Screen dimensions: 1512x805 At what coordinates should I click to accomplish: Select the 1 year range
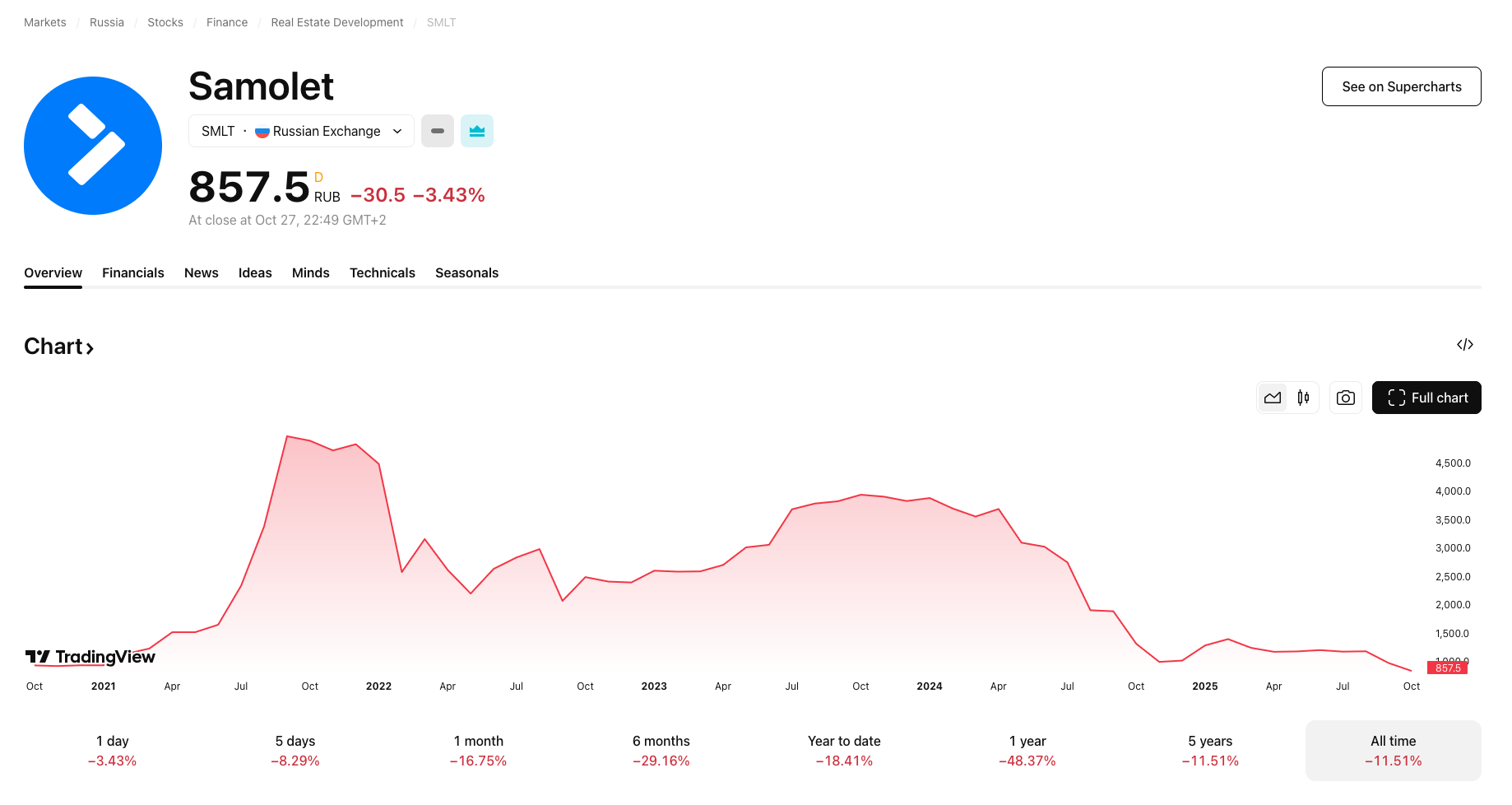click(x=1027, y=751)
